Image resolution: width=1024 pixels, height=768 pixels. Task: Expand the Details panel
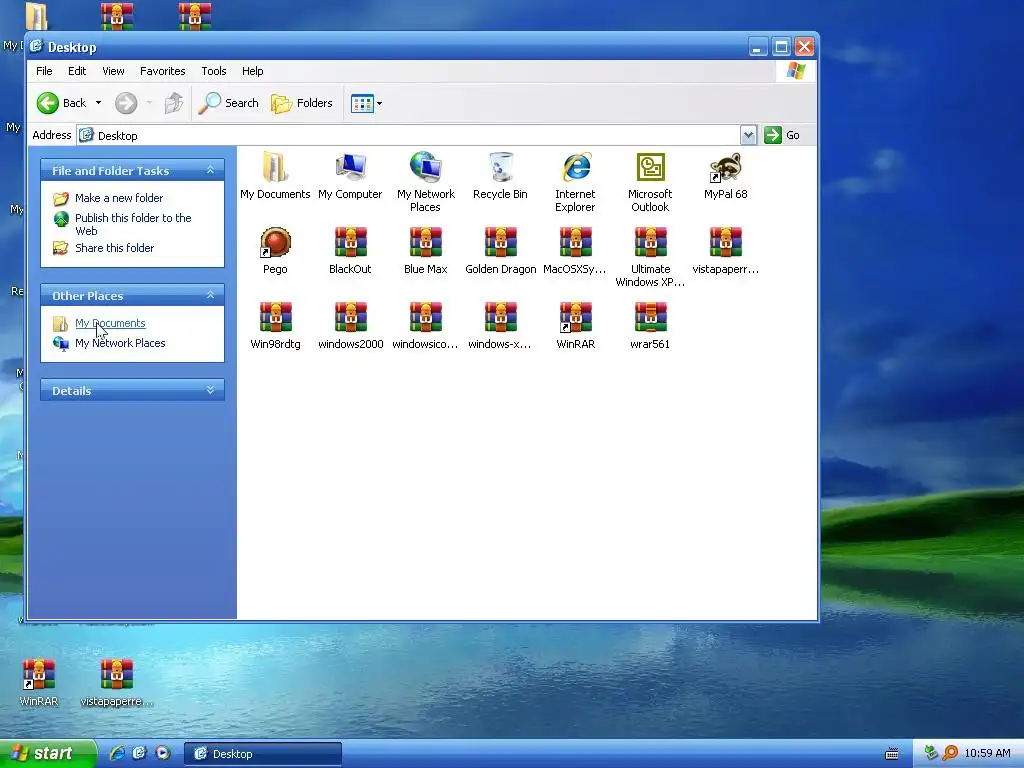[x=210, y=390]
